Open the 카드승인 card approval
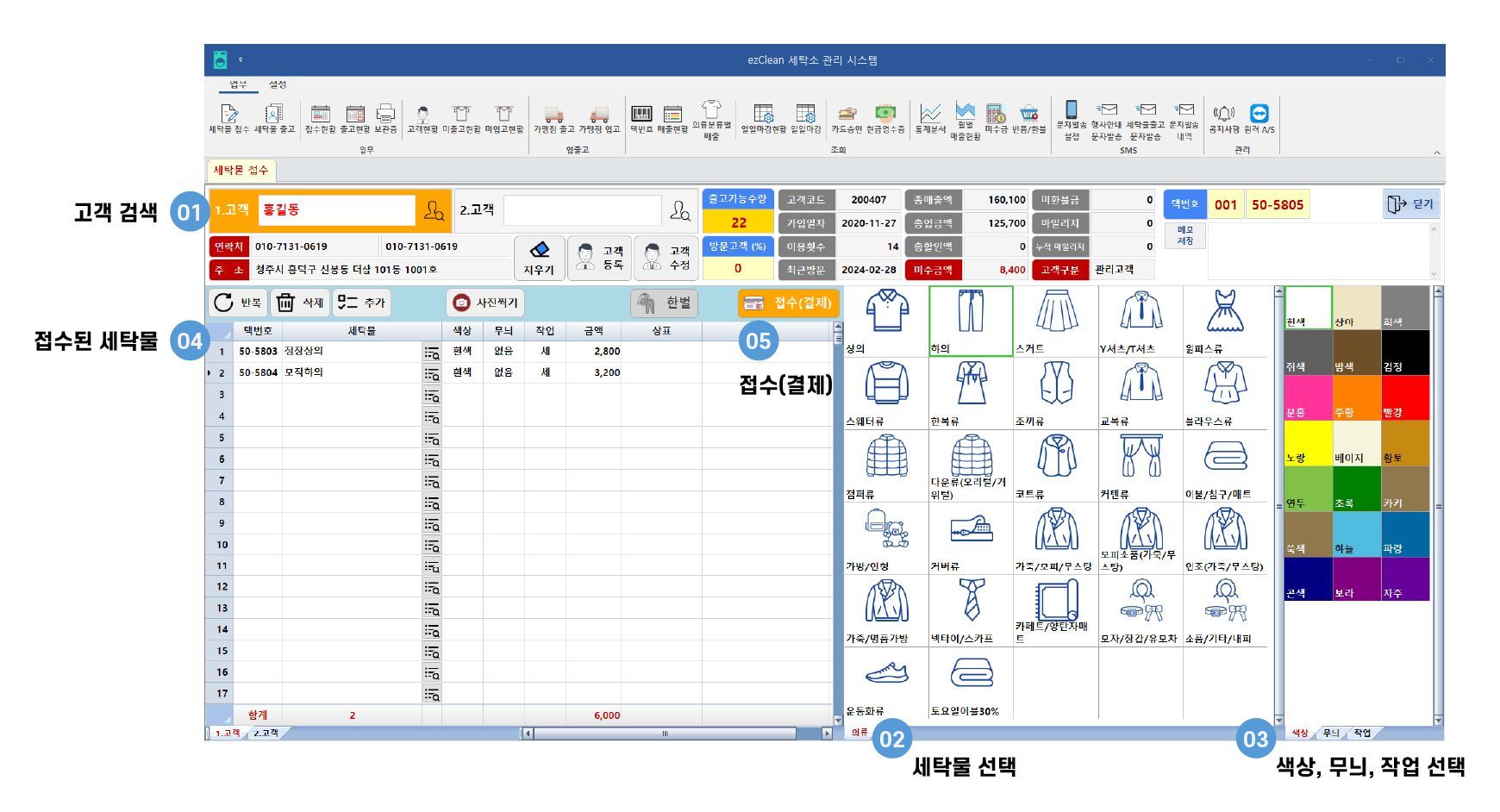This screenshot has width=1500, height=812. pos(847,119)
